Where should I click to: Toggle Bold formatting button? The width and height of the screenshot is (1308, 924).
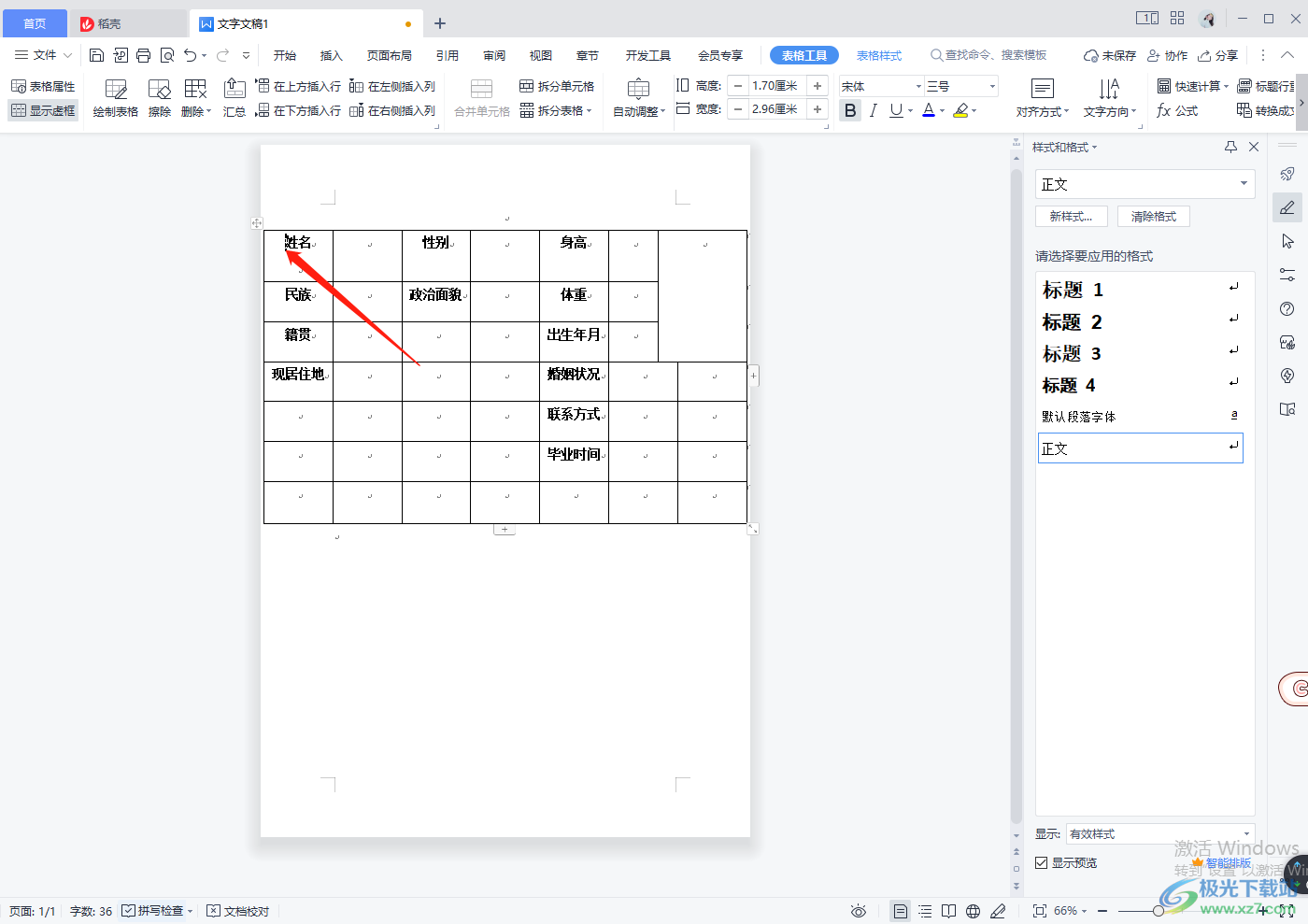point(850,110)
